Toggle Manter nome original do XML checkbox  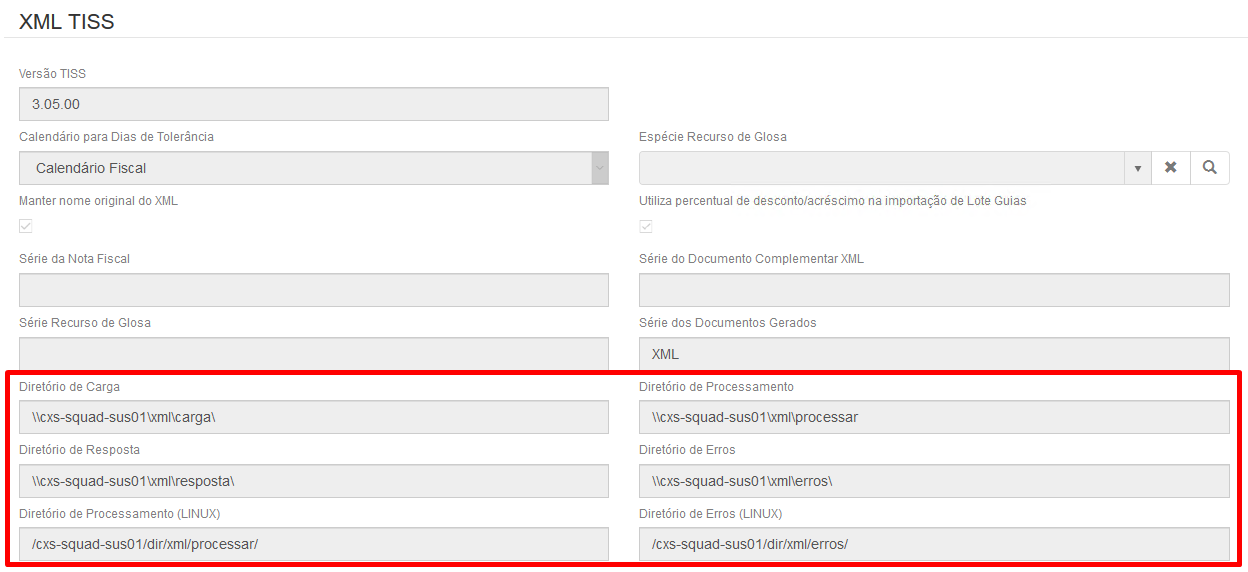tap(26, 226)
